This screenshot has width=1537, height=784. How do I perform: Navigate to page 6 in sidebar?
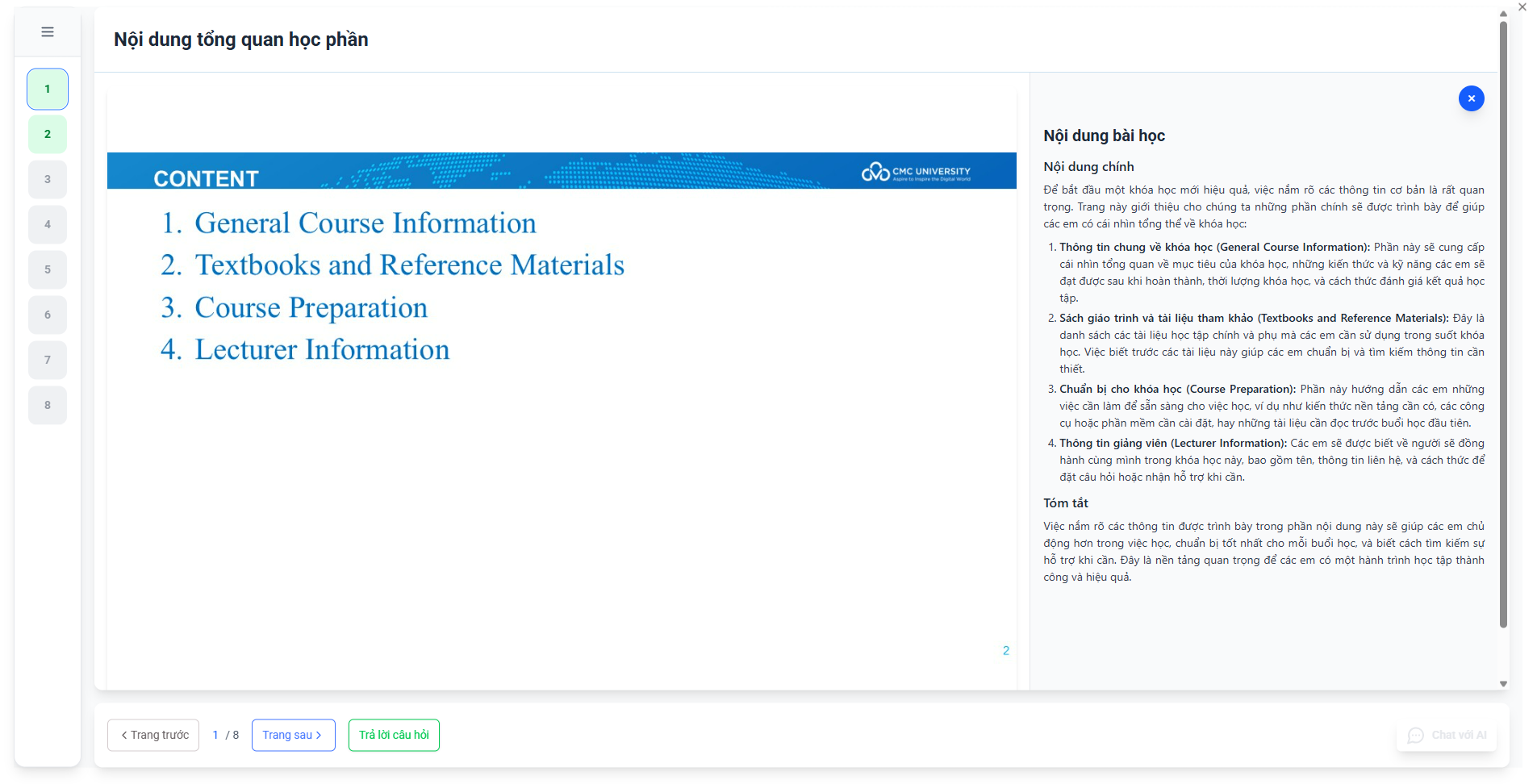point(48,315)
